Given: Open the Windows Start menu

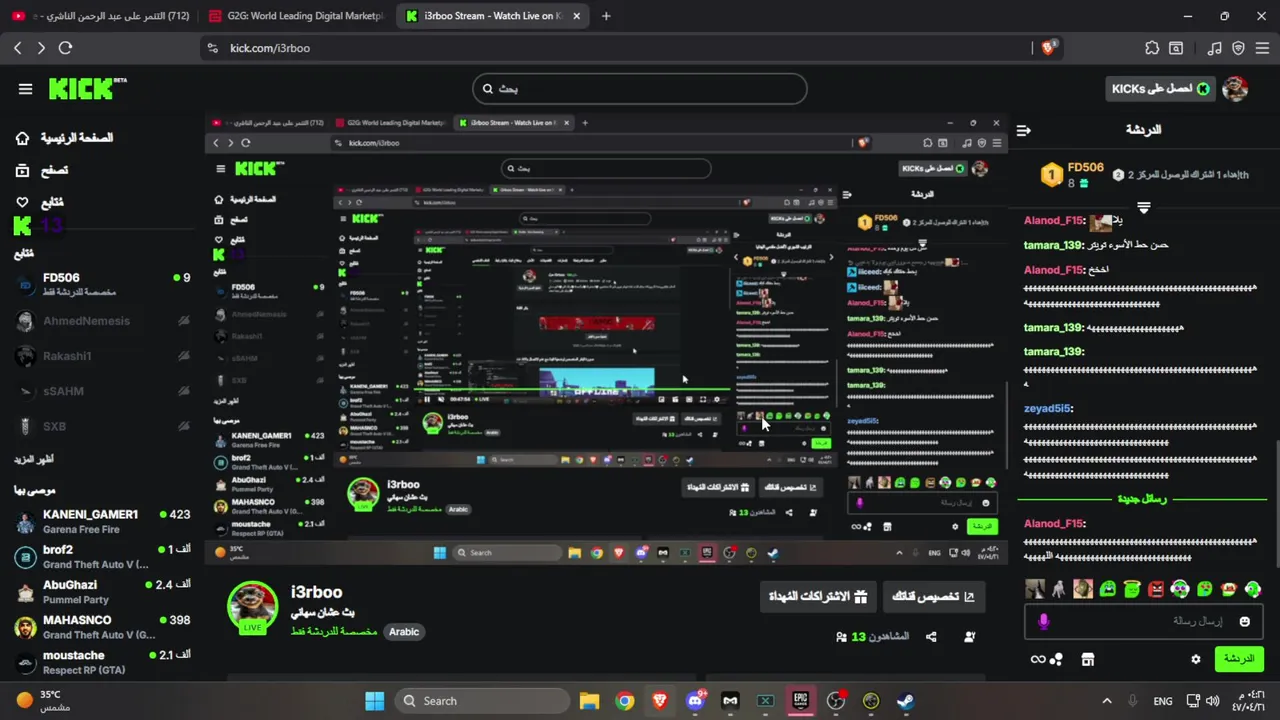Looking at the screenshot, I should click(374, 701).
